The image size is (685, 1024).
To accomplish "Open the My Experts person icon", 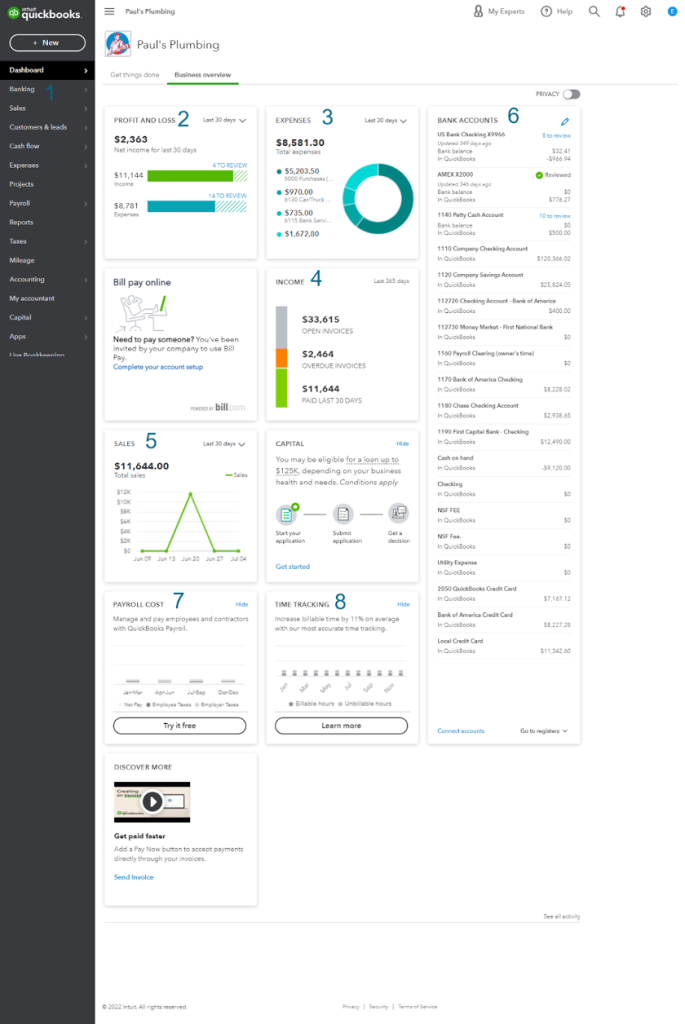I will pyautogui.click(x=479, y=11).
